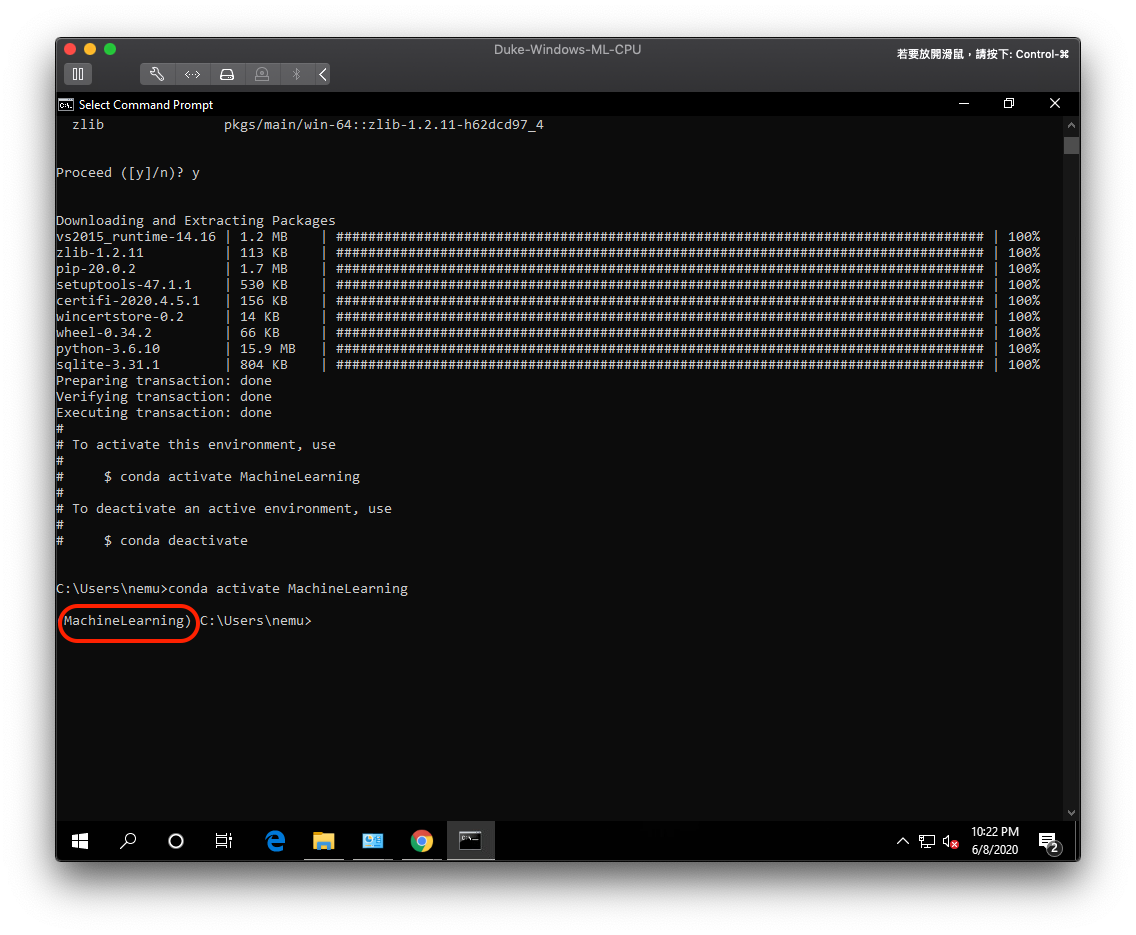The height and width of the screenshot is (935, 1136).
Task: Open Action Center showing 2 notifications
Action: click(1047, 841)
